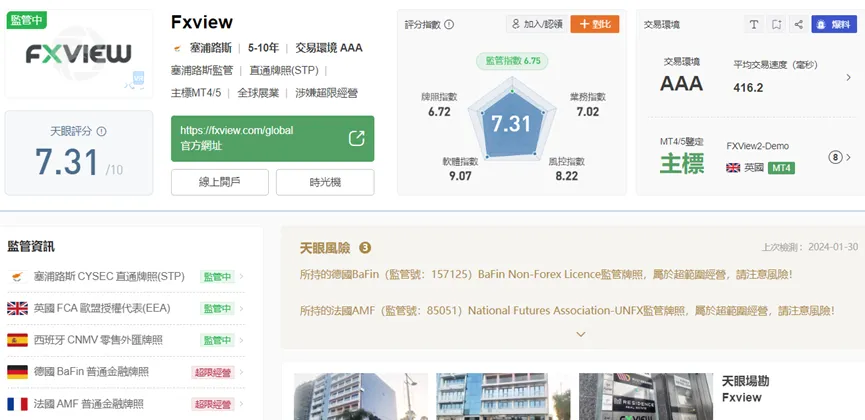Click the share icon in 交易環境 panel

coord(798,24)
